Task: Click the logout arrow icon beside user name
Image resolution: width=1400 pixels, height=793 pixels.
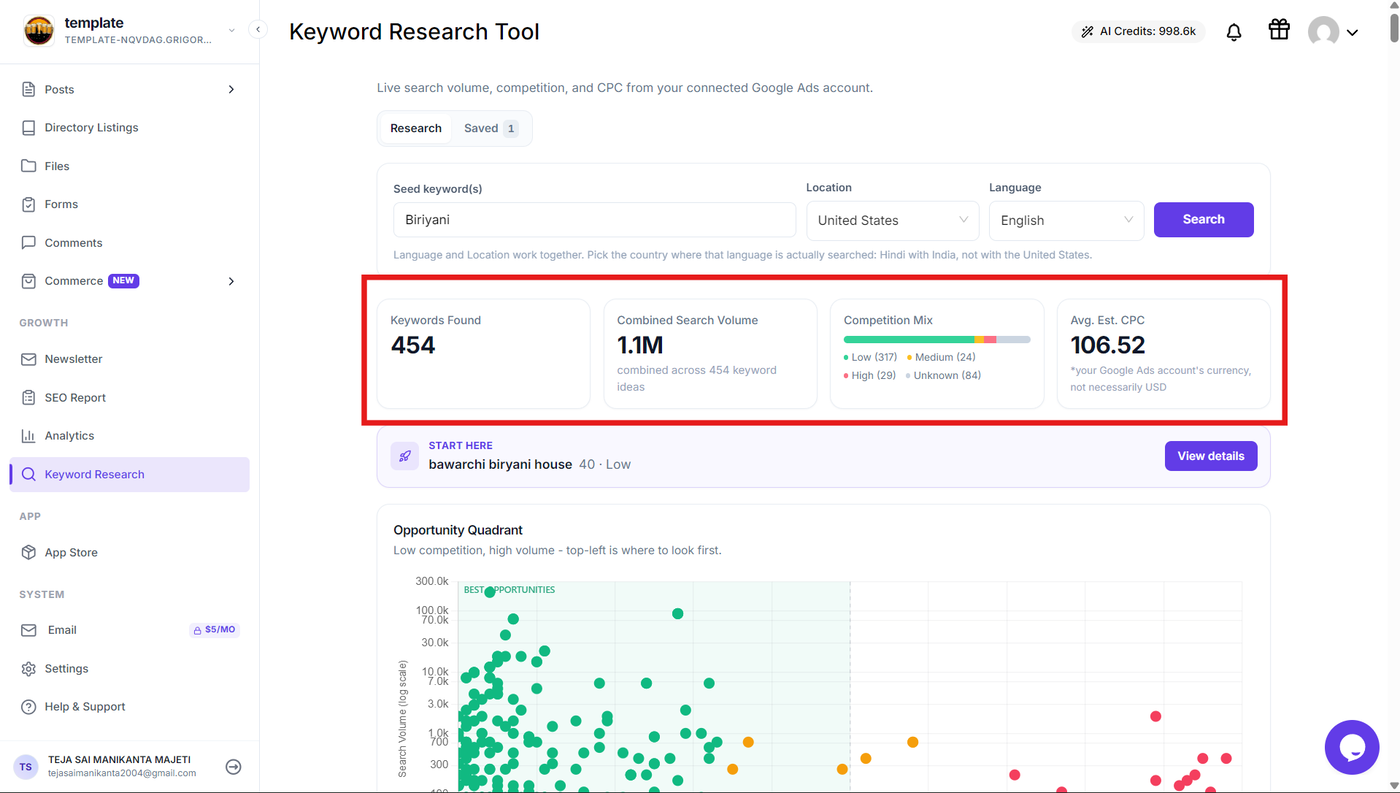Action: [x=233, y=767]
